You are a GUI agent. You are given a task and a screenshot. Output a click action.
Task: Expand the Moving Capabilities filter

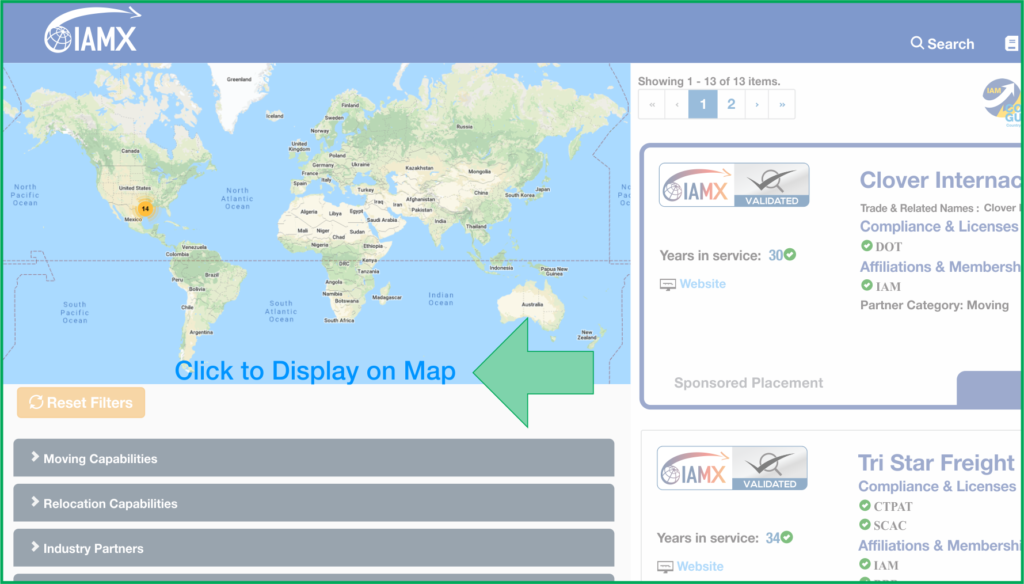[x=313, y=458]
